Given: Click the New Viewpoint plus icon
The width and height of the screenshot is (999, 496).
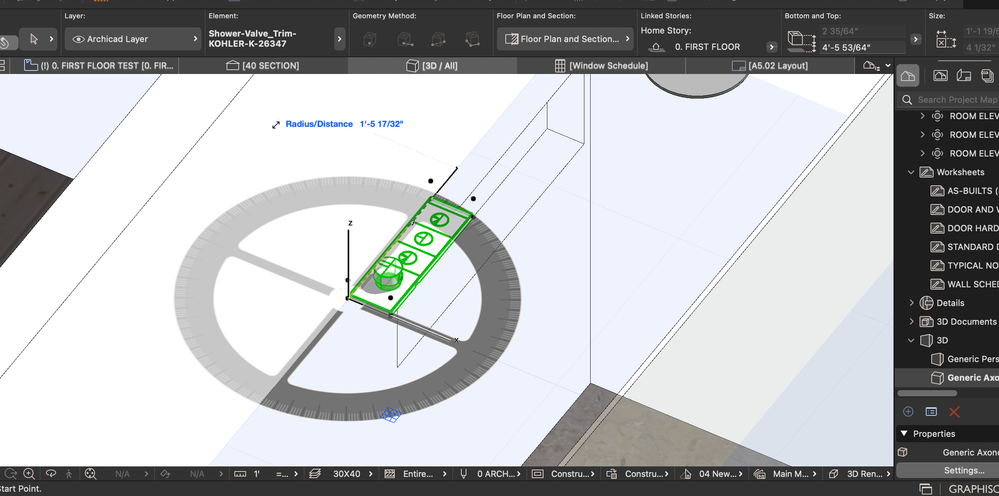Looking at the screenshot, I should coord(909,412).
